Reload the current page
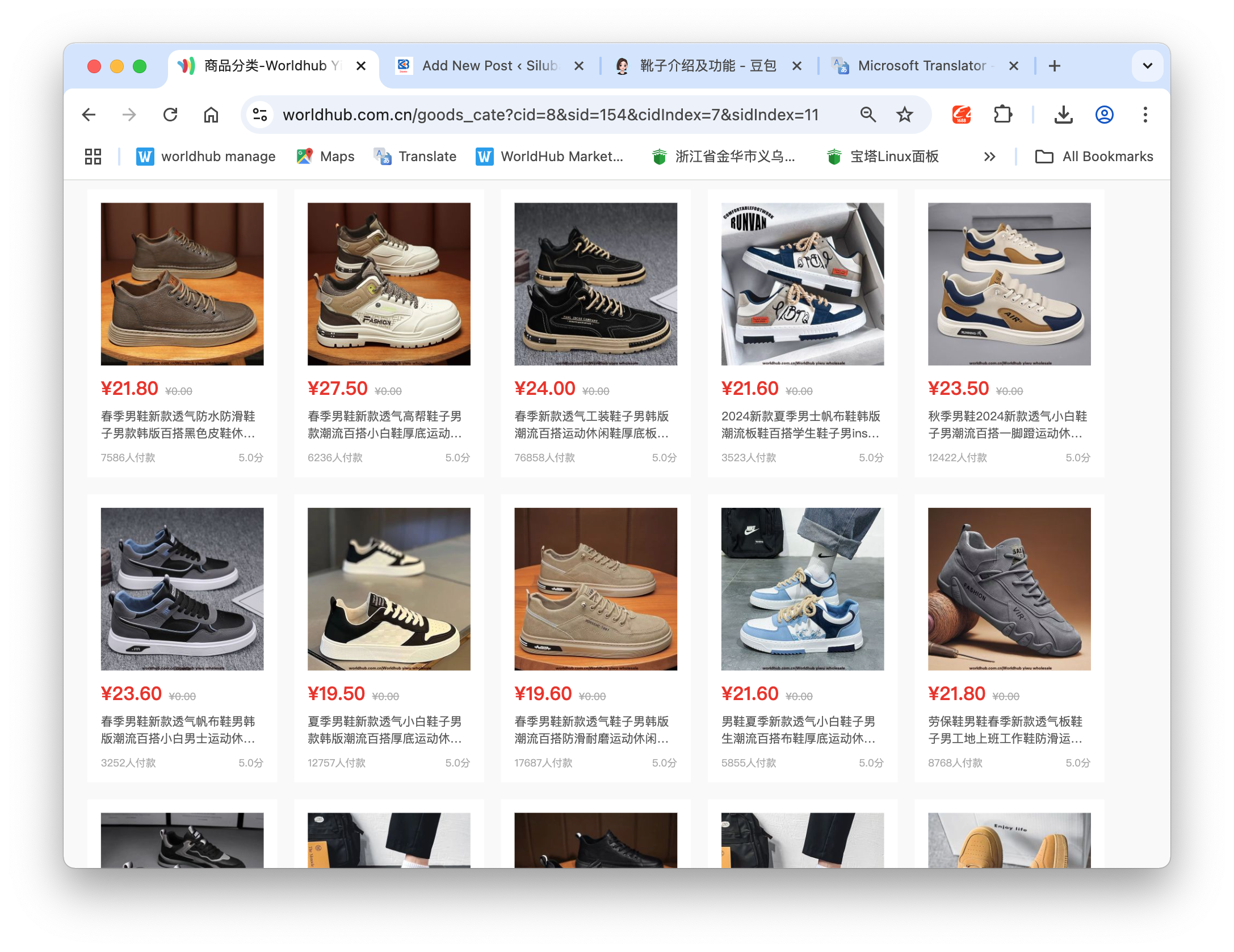This screenshot has width=1234, height=952. 170,115
